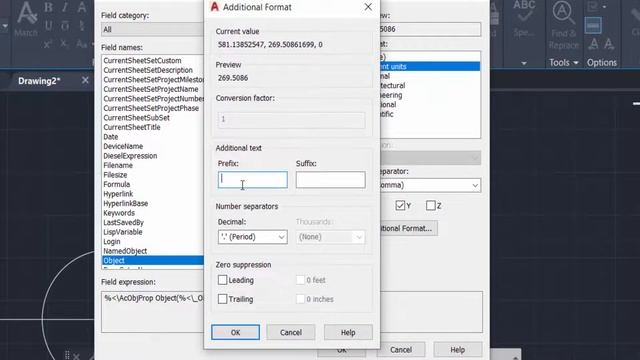Click the Match text formatting icon

coord(27,18)
